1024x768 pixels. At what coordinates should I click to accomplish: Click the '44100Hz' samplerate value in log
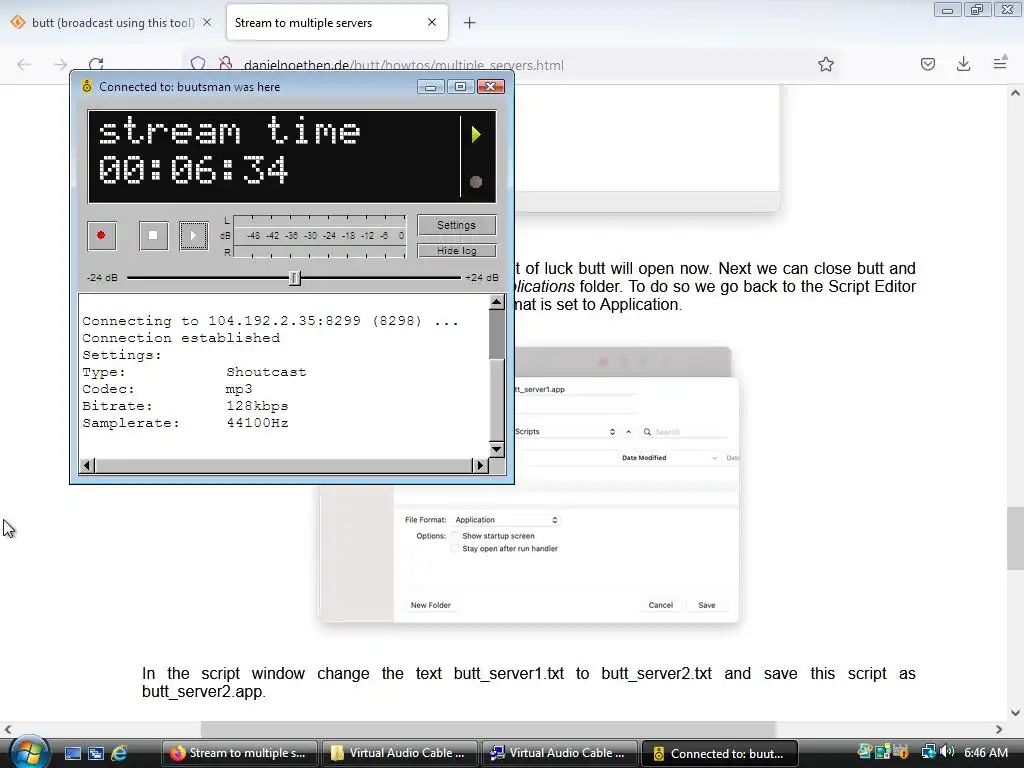(x=257, y=423)
